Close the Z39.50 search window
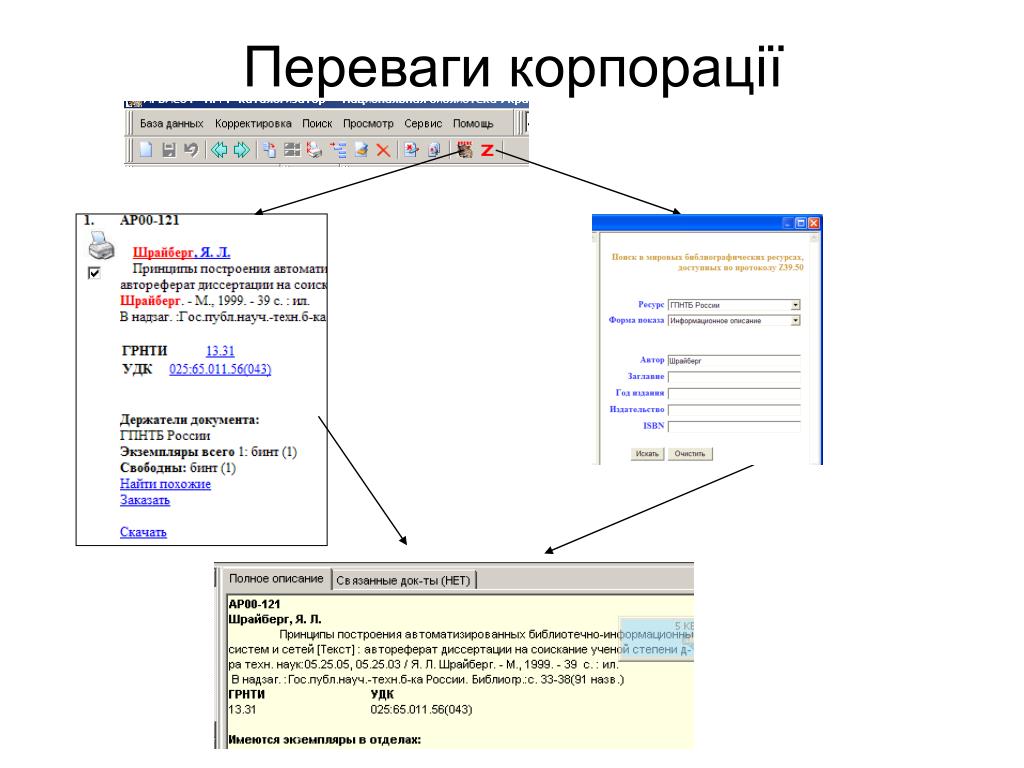Viewport: 1024px width, 768px height. click(814, 223)
